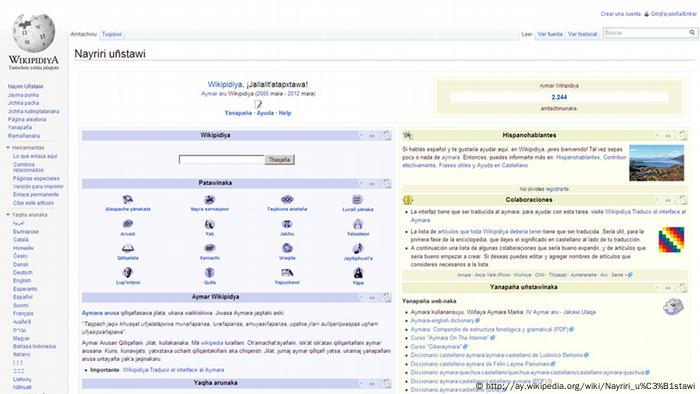Click the Yanapaña link under greeting
This screenshot has height=394, width=700.
[238, 113]
